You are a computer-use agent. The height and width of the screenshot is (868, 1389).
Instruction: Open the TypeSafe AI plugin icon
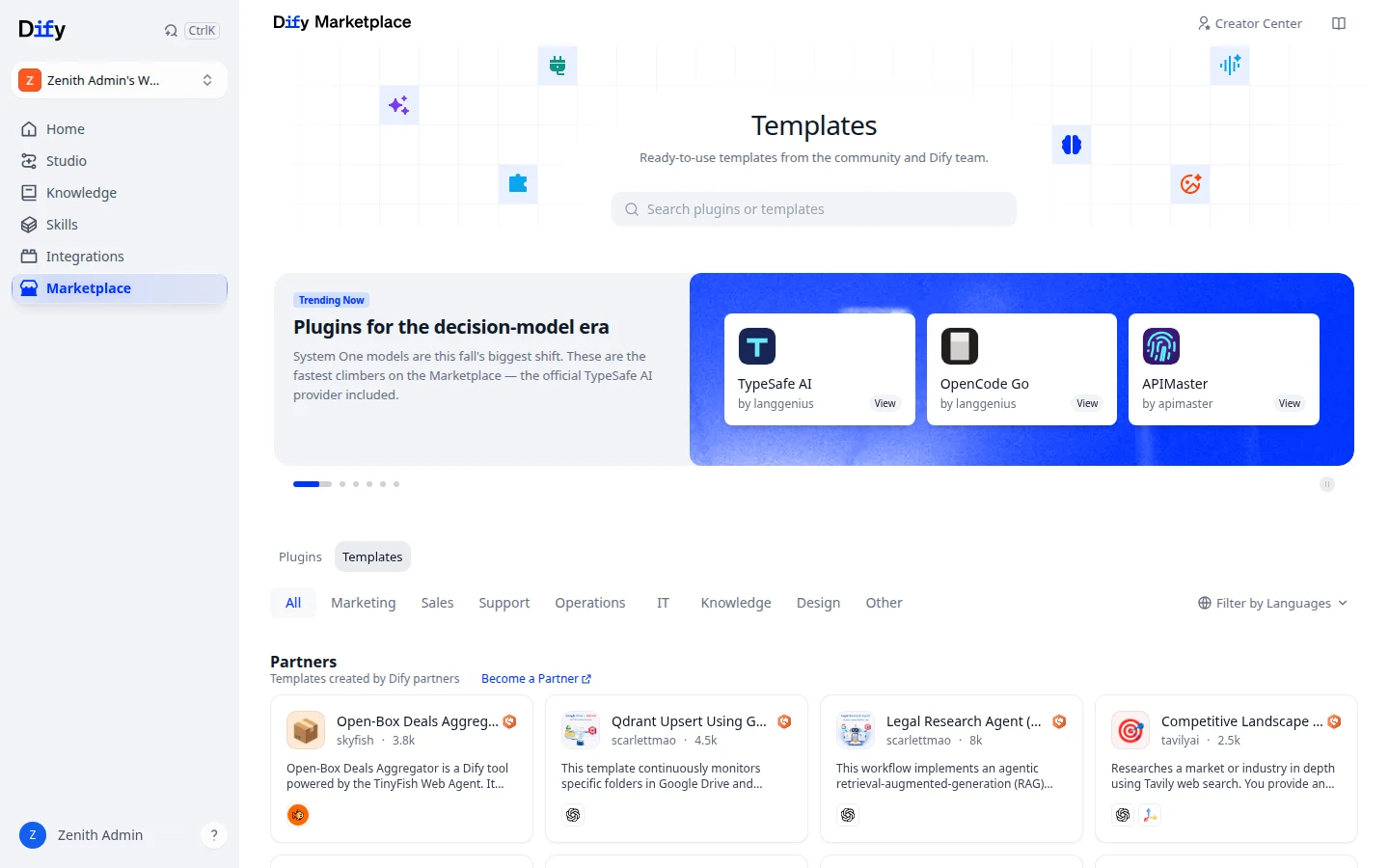[757, 346]
